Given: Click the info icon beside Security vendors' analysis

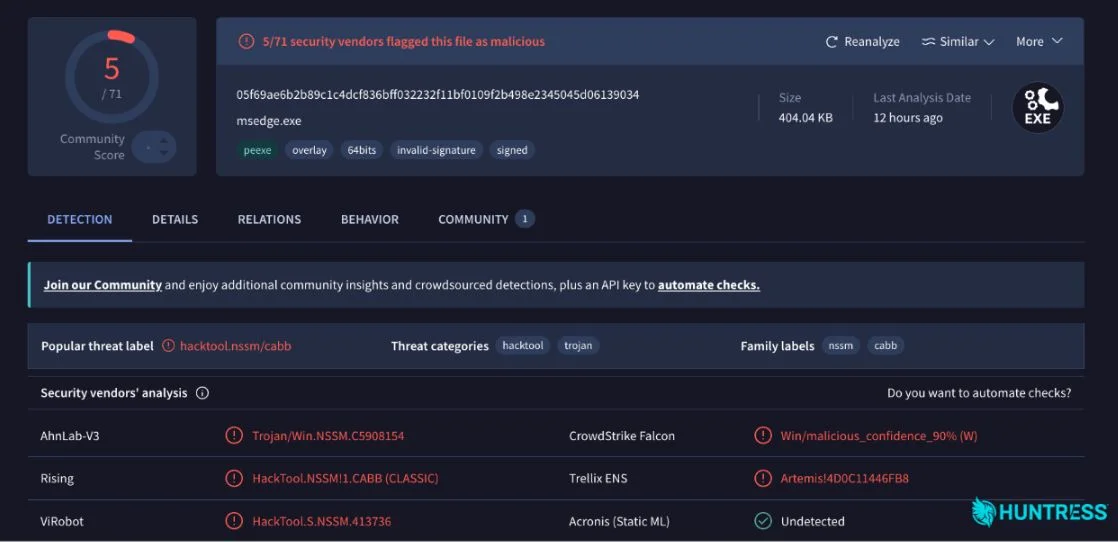Looking at the screenshot, I should pyautogui.click(x=202, y=393).
